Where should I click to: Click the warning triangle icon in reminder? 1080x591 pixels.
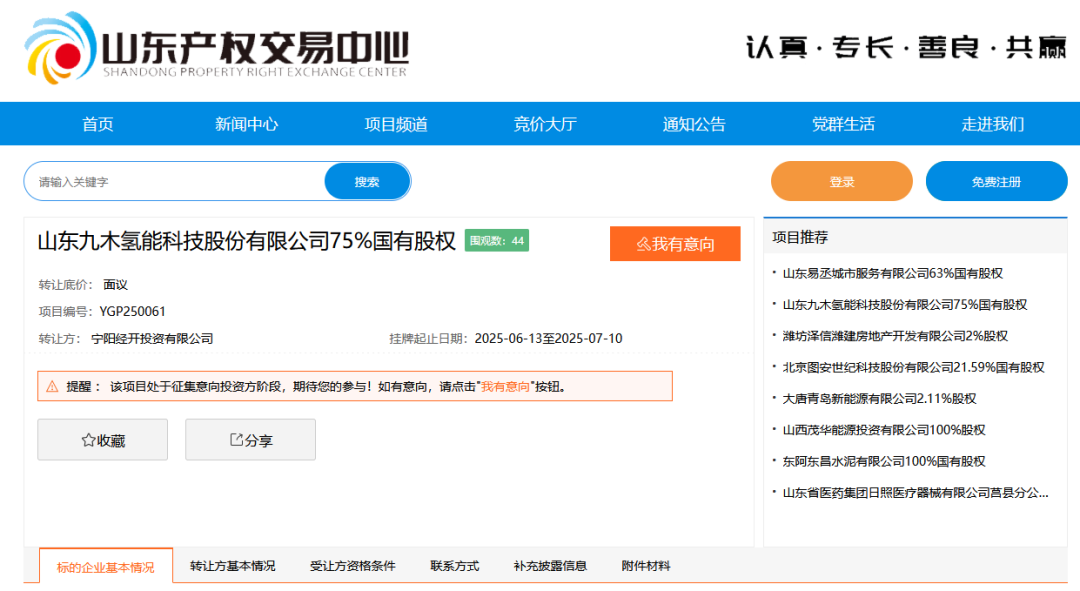[52, 386]
